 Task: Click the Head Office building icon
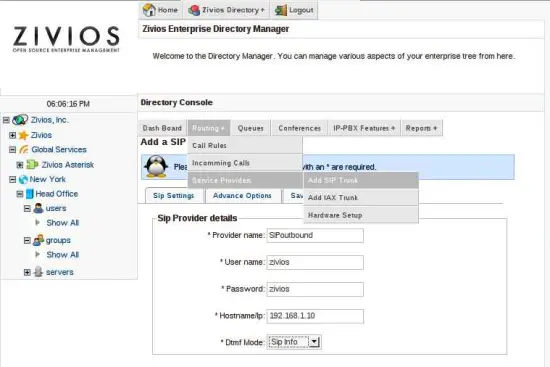[30, 194]
